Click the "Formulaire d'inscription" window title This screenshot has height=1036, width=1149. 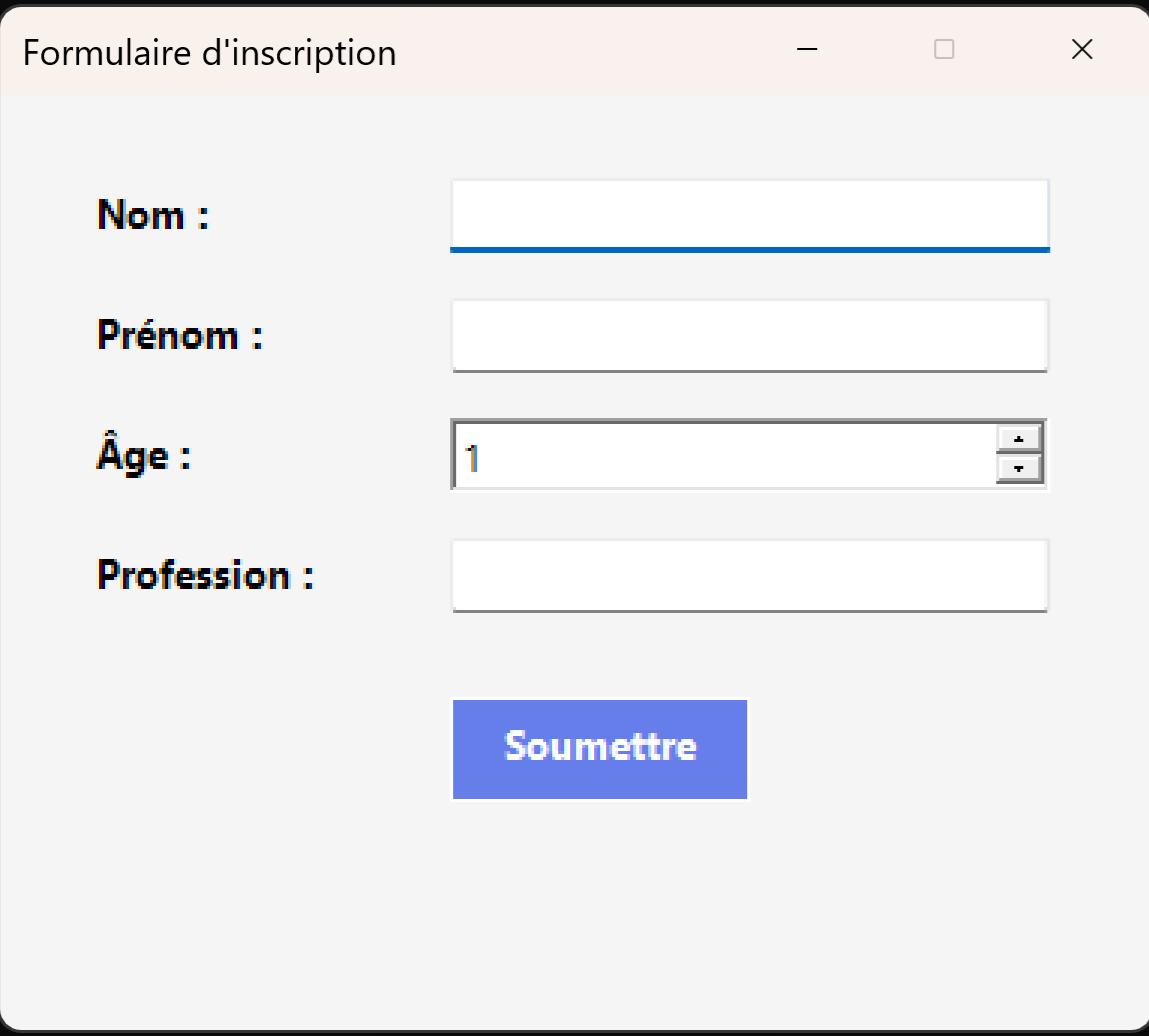pyautogui.click(x=210, y=52)
